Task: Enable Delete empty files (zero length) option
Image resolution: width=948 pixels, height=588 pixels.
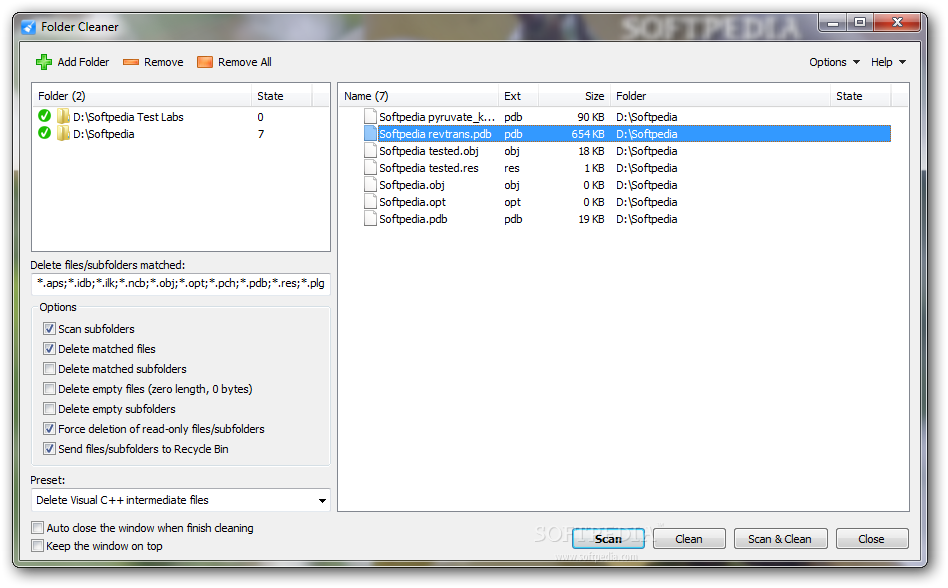Action: [x=50, y=389]
